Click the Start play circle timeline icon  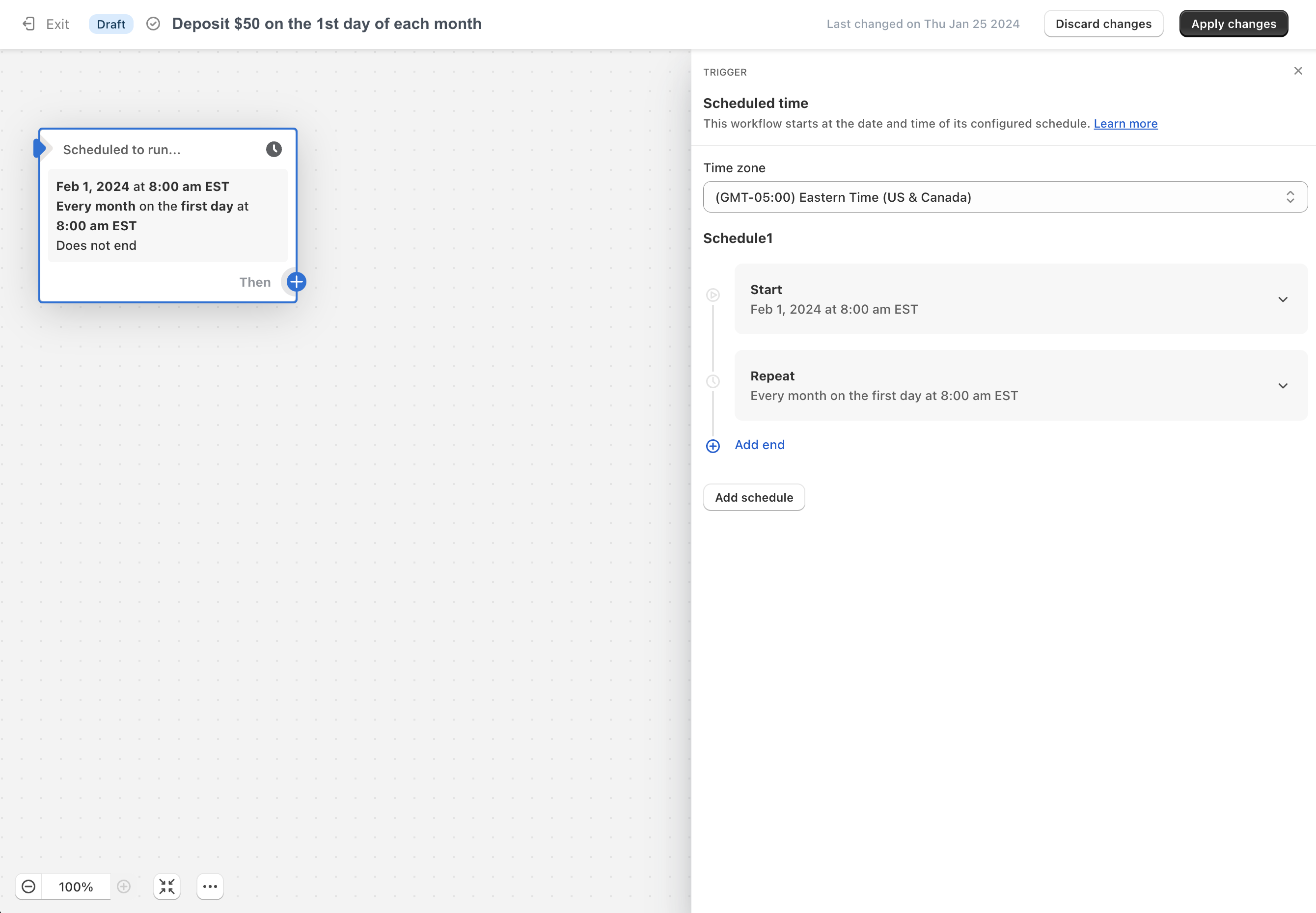coord(713,295)
